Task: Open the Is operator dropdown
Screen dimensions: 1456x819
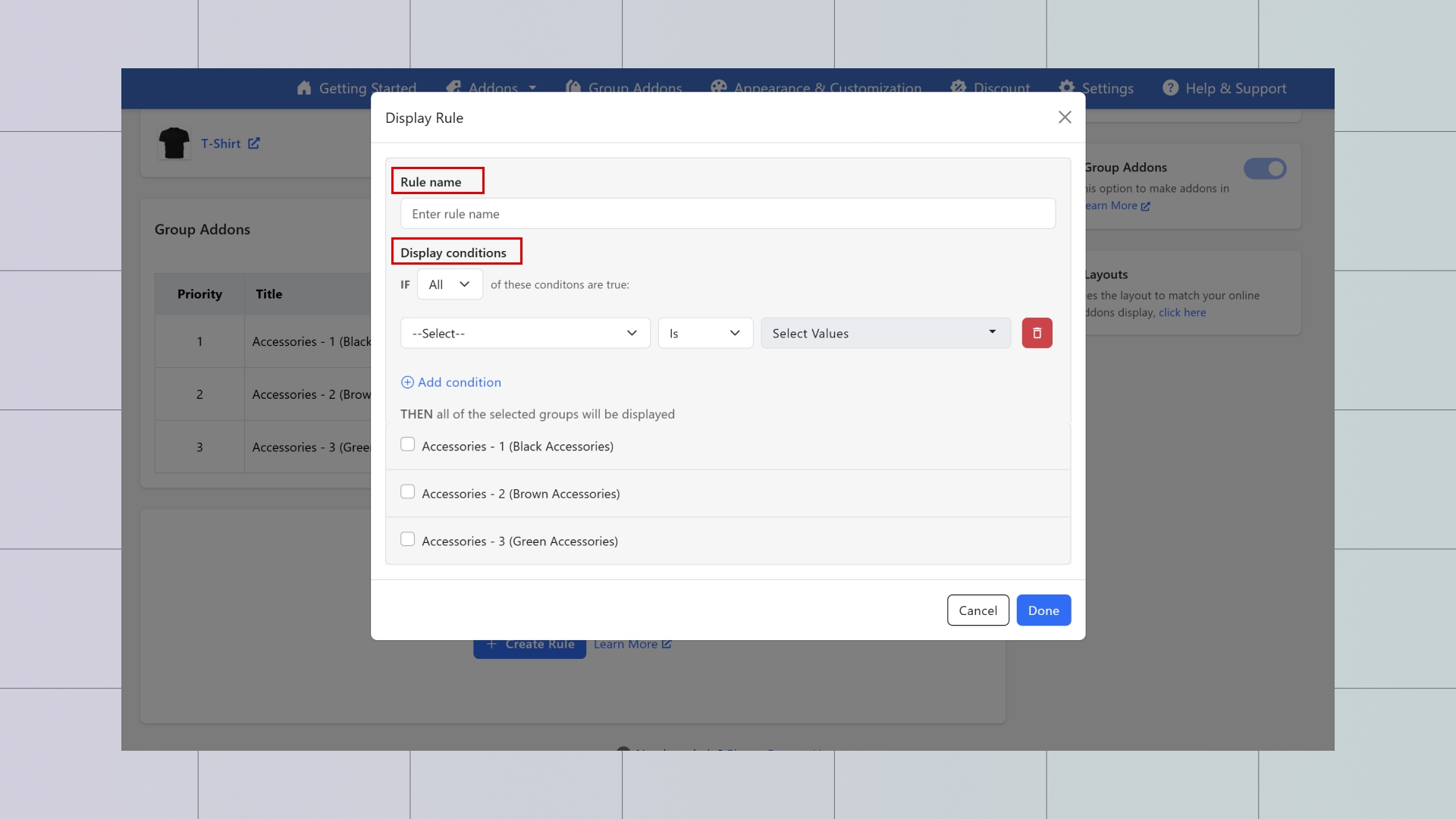Action: (704, 333)
